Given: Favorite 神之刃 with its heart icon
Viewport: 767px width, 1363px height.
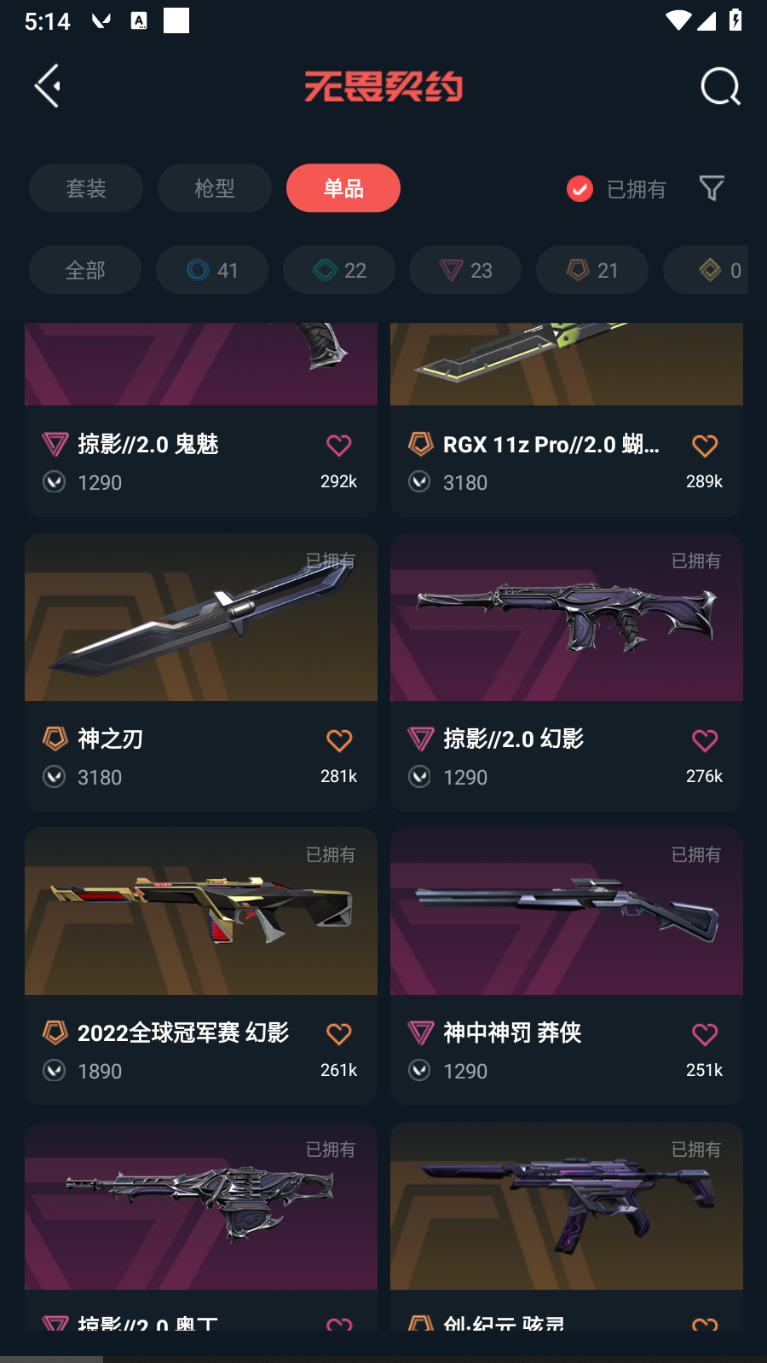Looking at the screenshot, I should (339, 740).
